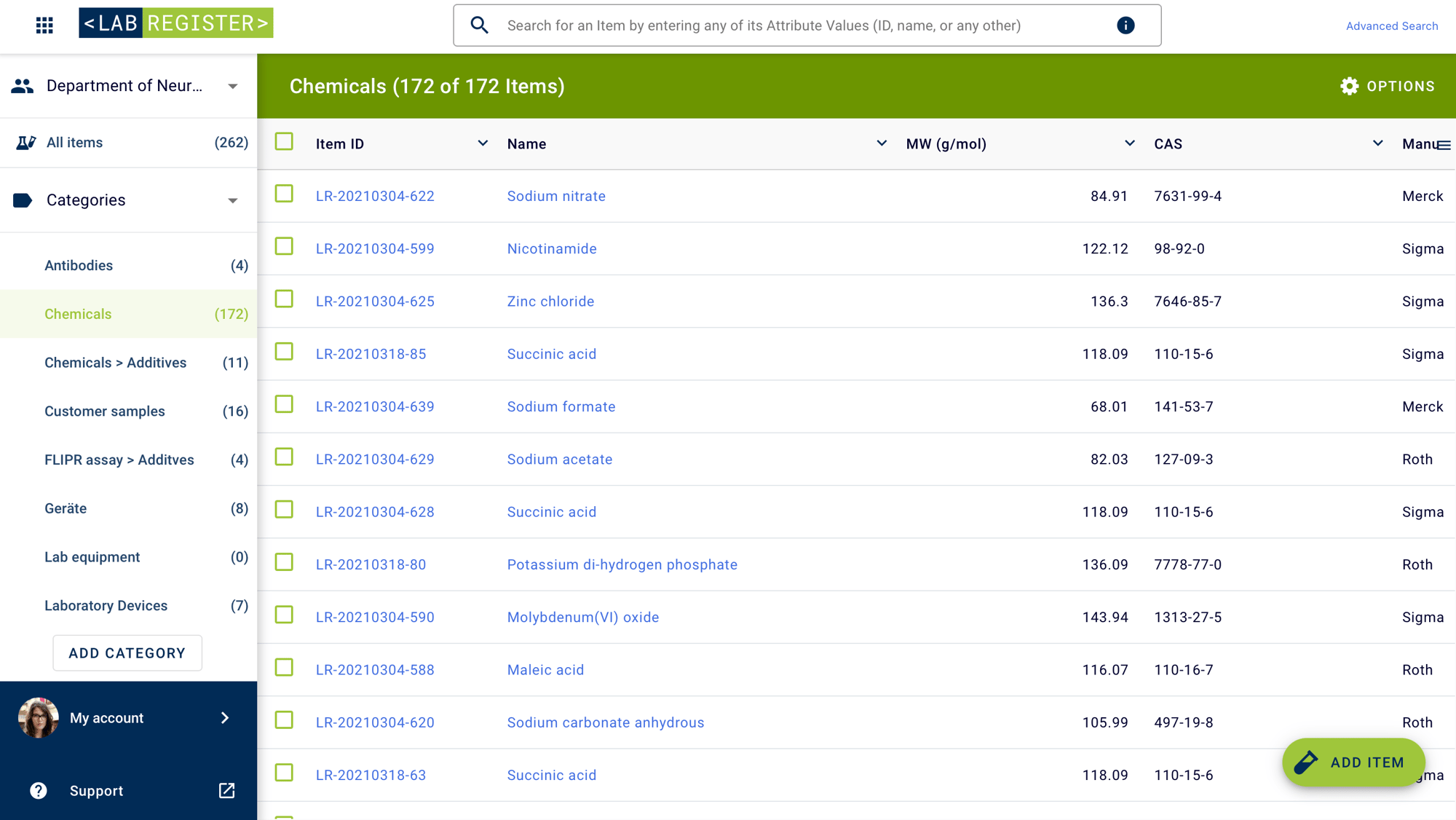Viewport: 1456px width, 820px height.
Task: Click the LabRegister home logo icon
Action: pos(176,24)
